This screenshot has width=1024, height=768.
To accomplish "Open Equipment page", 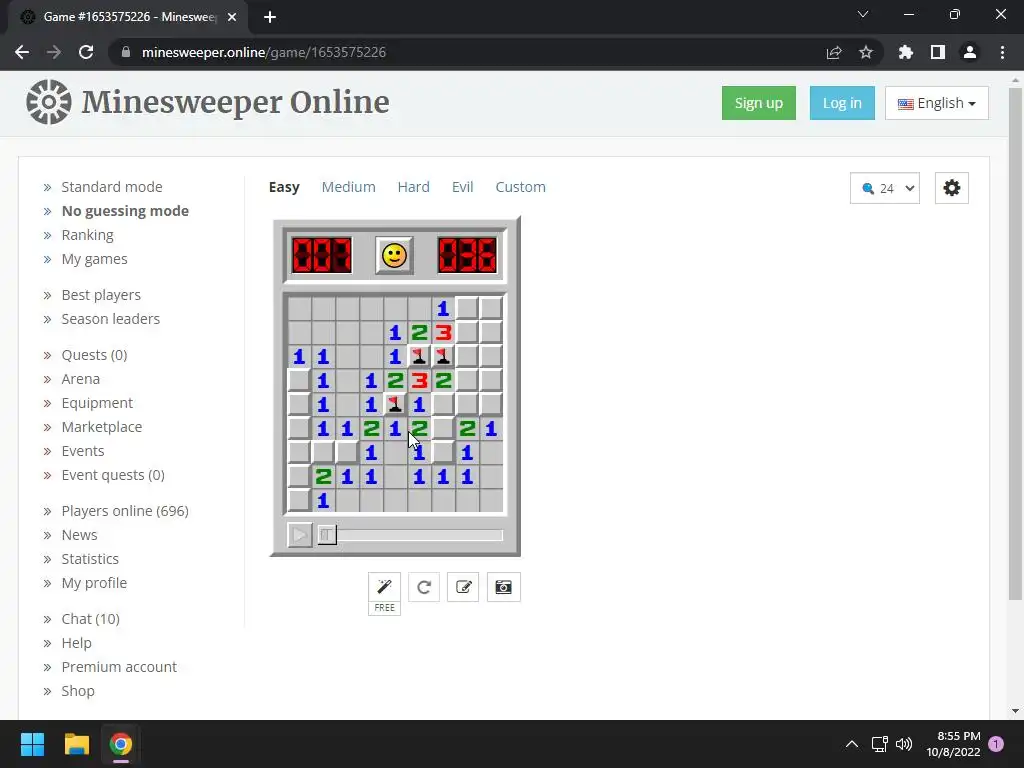I will point(97,403).
